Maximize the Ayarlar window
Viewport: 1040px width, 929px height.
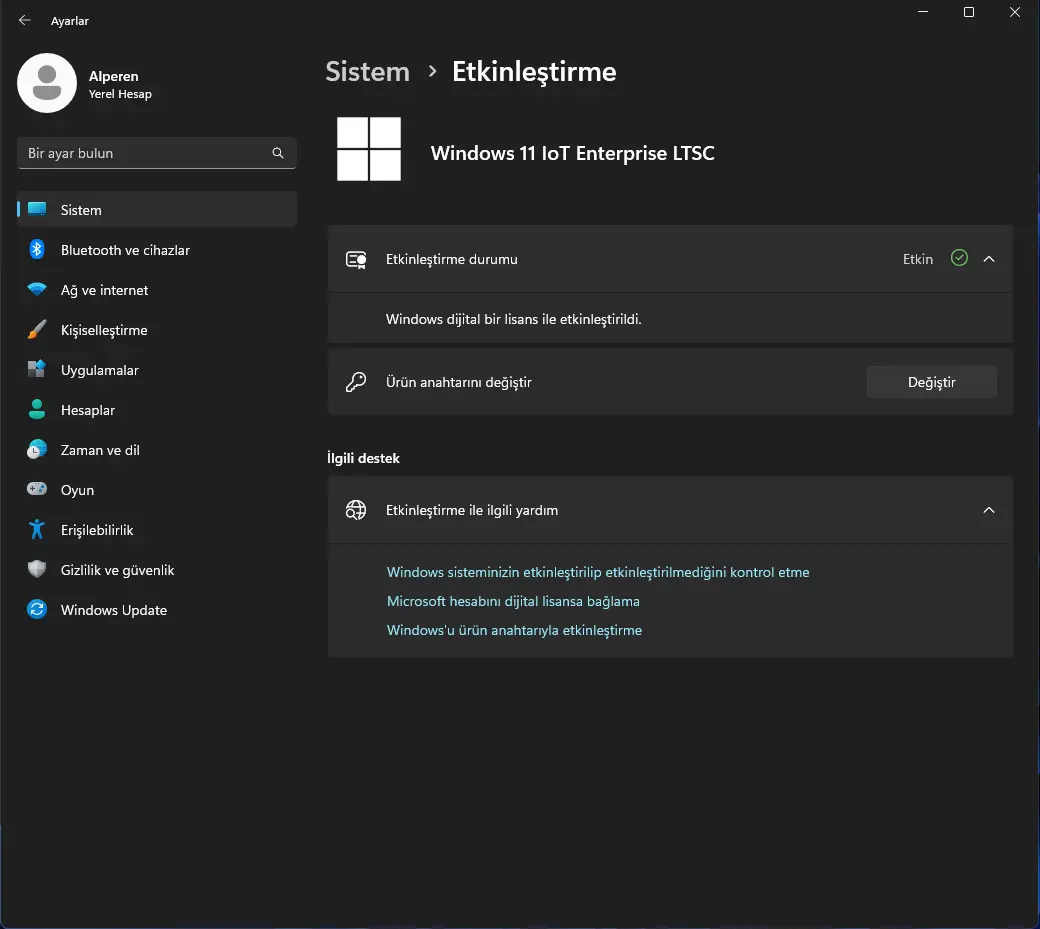point(968,12)
